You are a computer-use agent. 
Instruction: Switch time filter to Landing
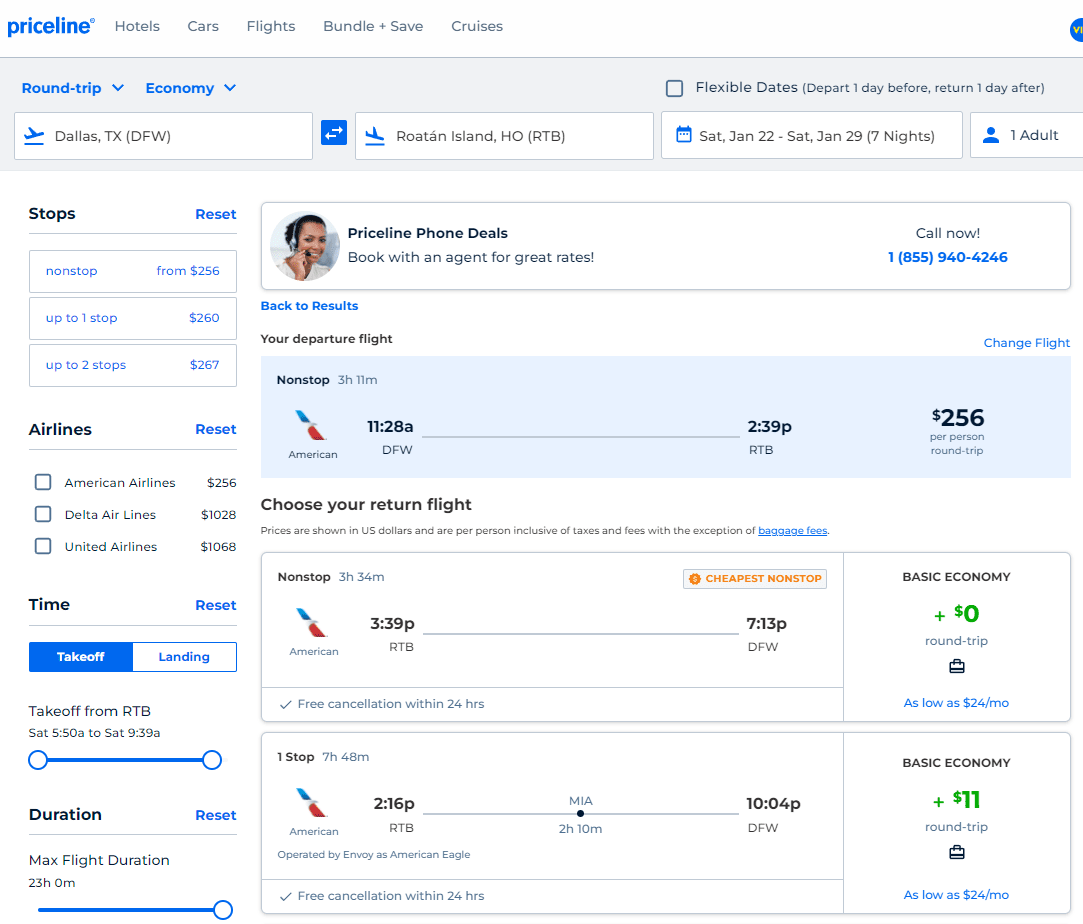184,657
